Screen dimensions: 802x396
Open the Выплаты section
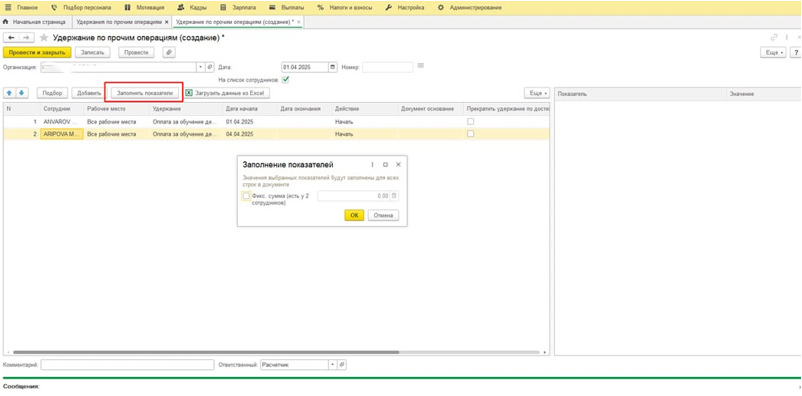(286, 8)
